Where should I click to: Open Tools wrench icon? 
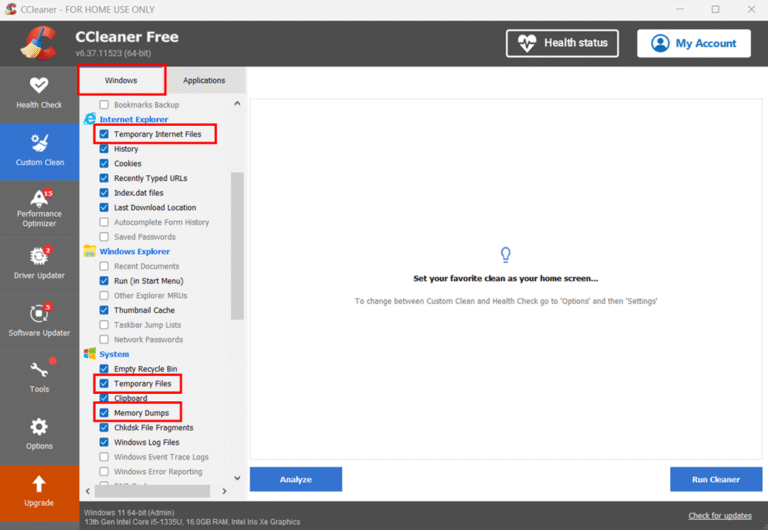[39, 369]
